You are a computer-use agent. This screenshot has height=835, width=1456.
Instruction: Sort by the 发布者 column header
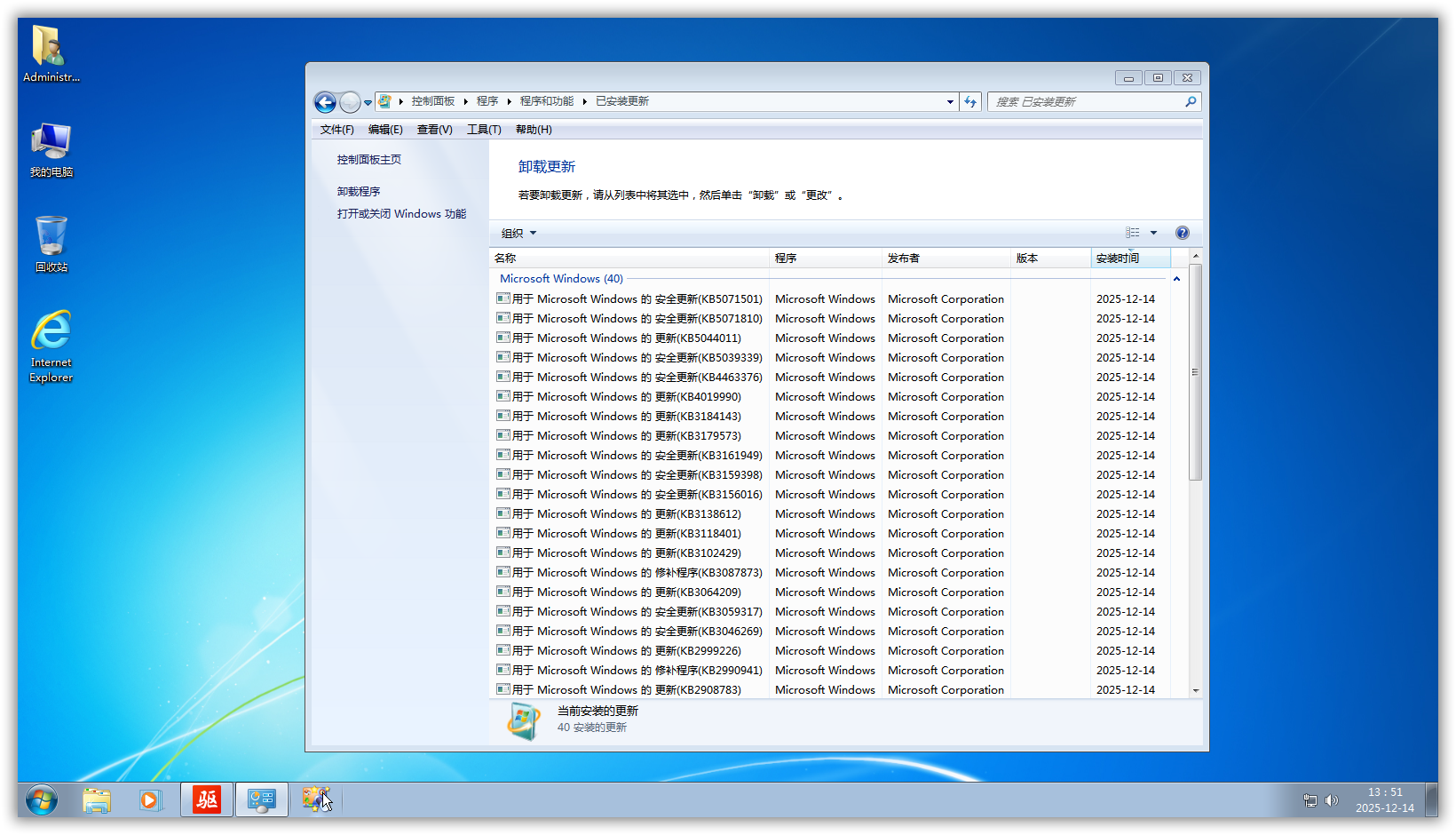(x=946, y=258)
